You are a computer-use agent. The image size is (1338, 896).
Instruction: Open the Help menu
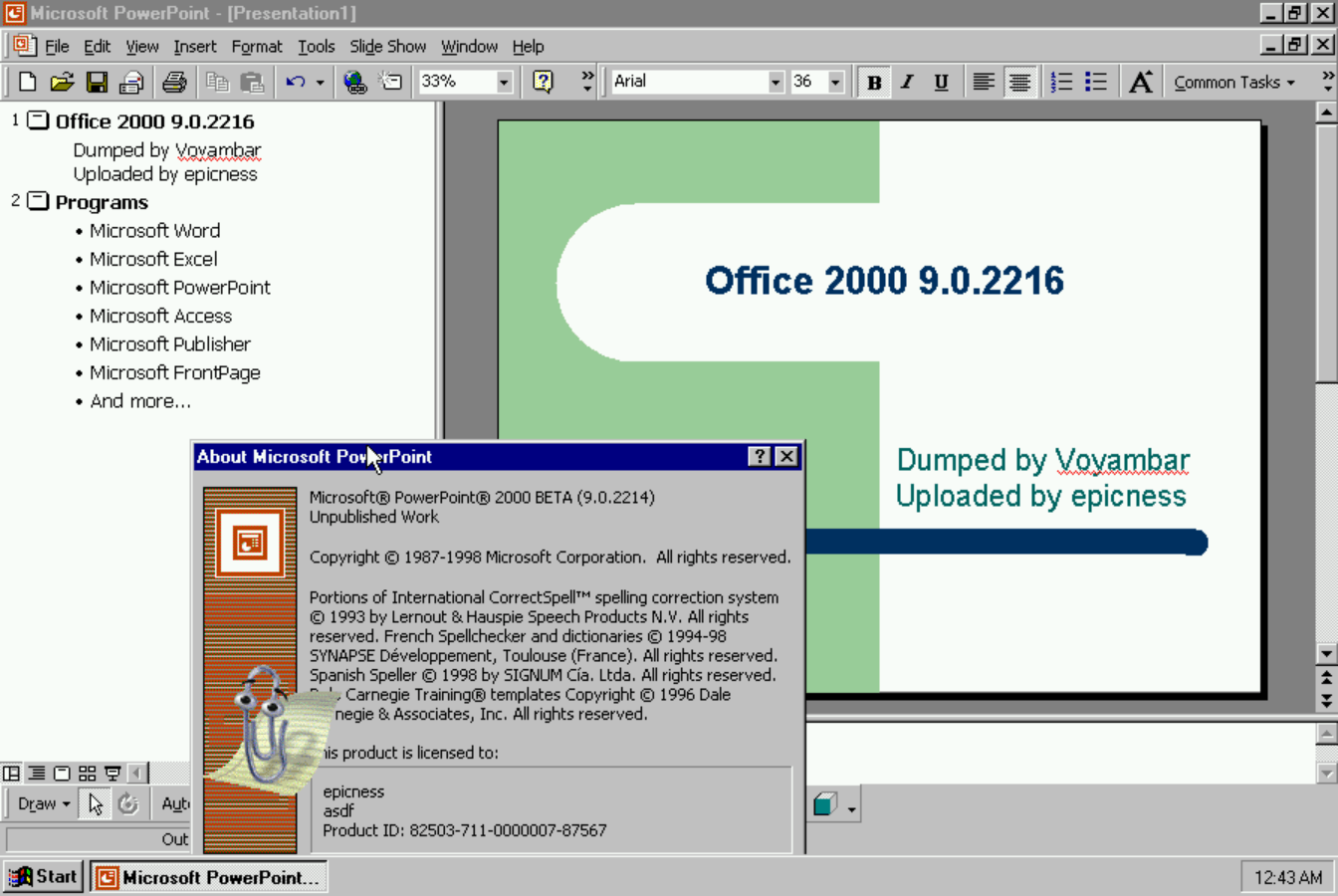(528, 46)
